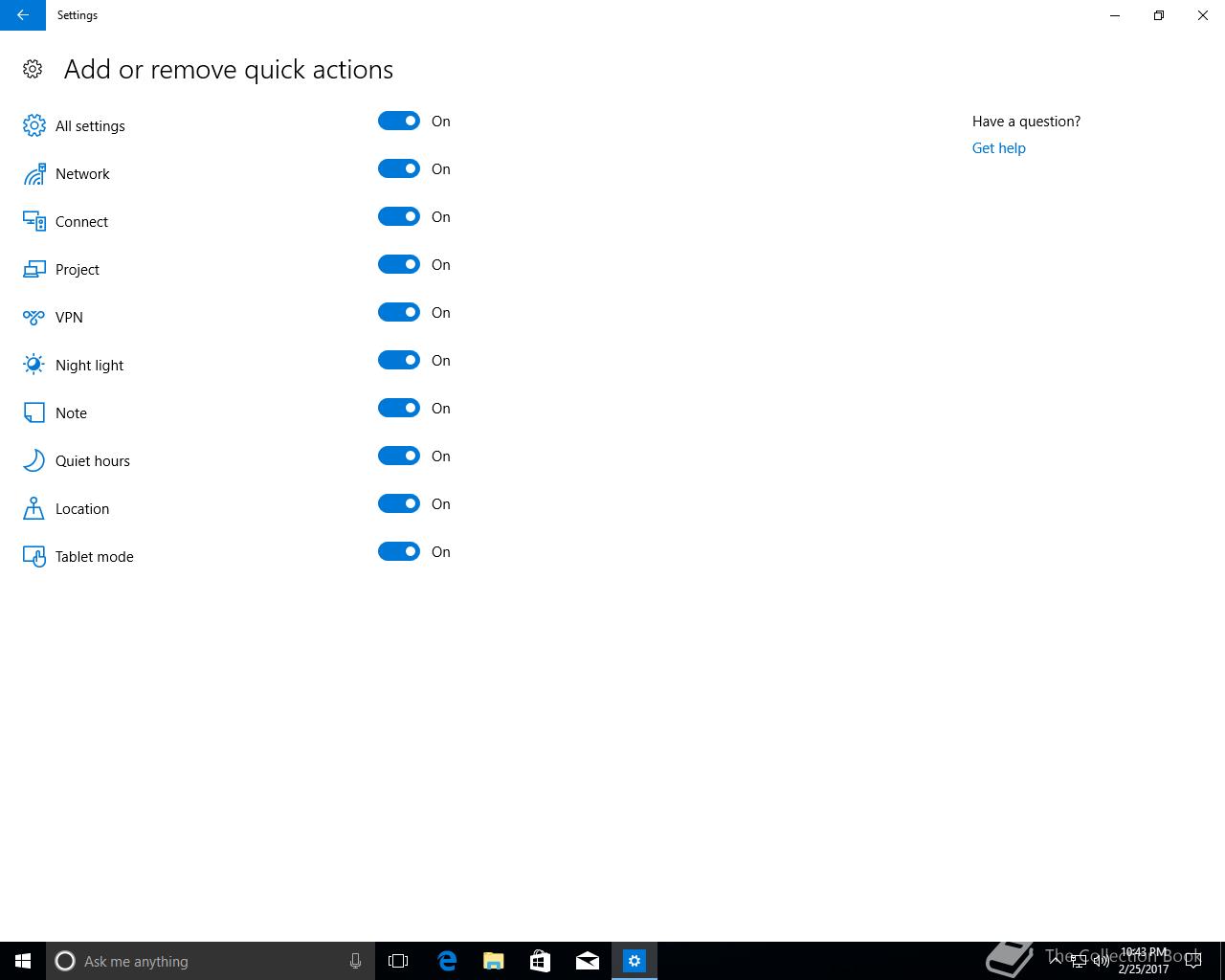1225x980 pixels.
Task: Click the Cortana circle icon
Action: [65, 961]
